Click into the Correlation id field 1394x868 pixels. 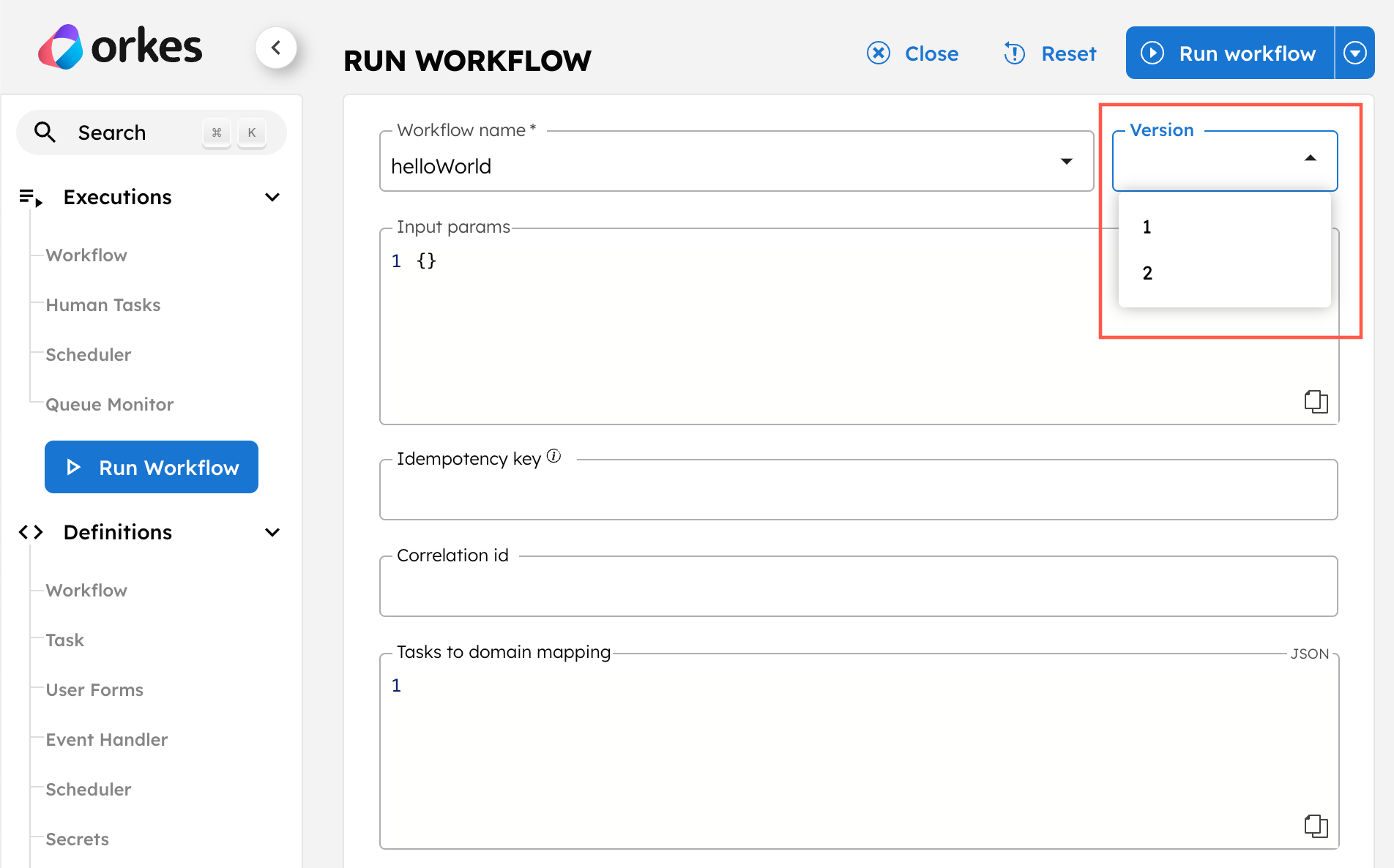point(858,586)
